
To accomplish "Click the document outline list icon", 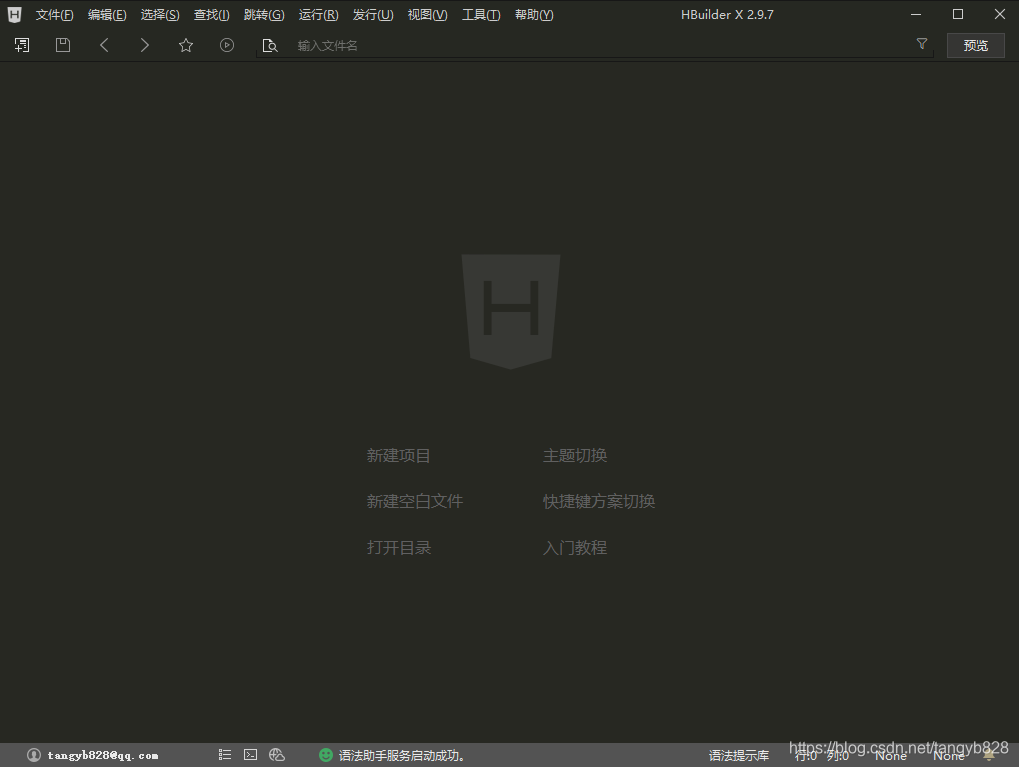I will click(225, 755).
